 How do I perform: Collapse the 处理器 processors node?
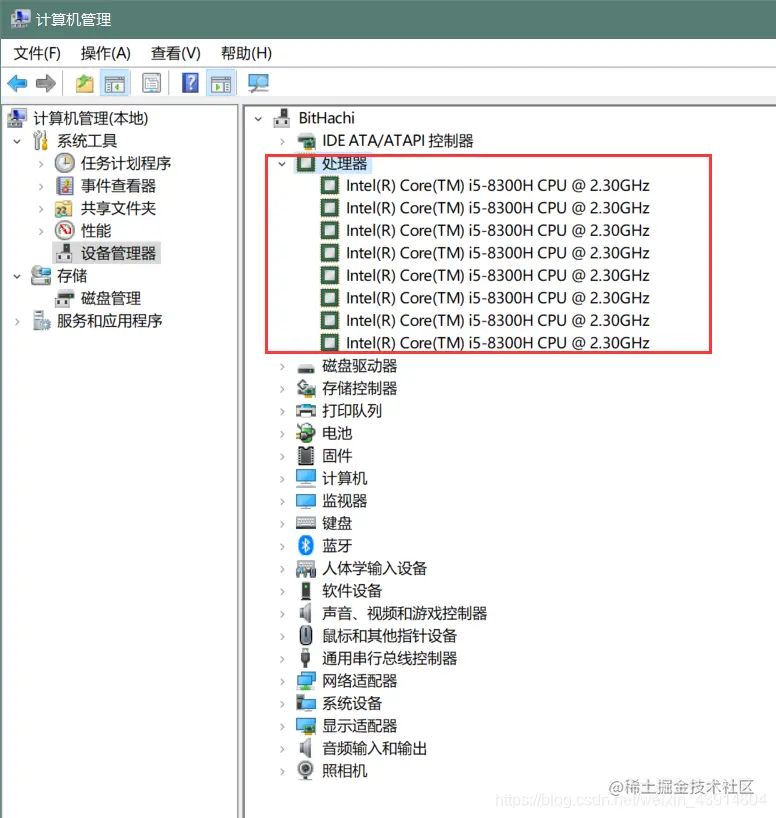click(282, 164)
